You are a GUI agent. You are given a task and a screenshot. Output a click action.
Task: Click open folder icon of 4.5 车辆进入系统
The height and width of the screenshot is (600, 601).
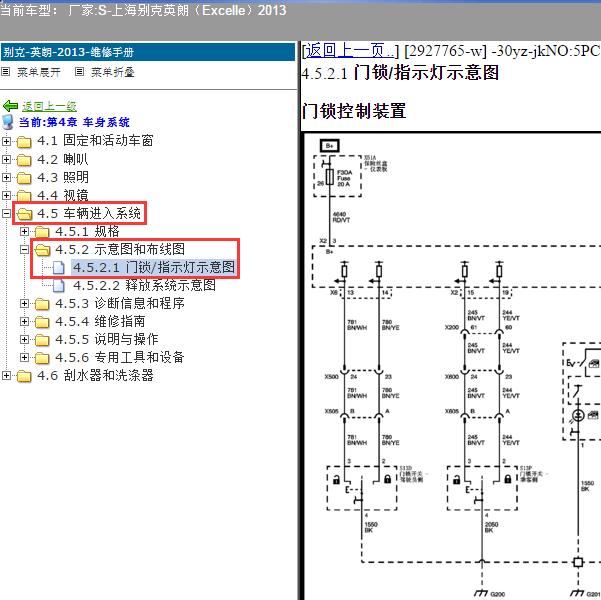(x=25, y=214)
